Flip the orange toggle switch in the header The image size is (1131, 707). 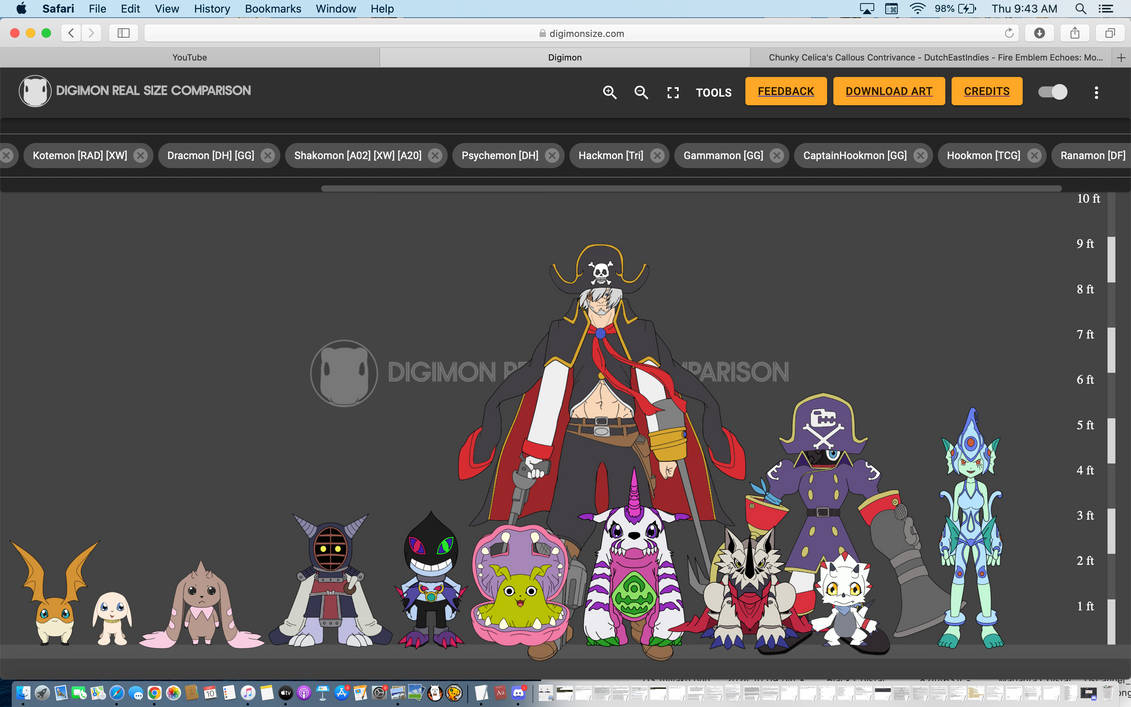[1052, 91]
